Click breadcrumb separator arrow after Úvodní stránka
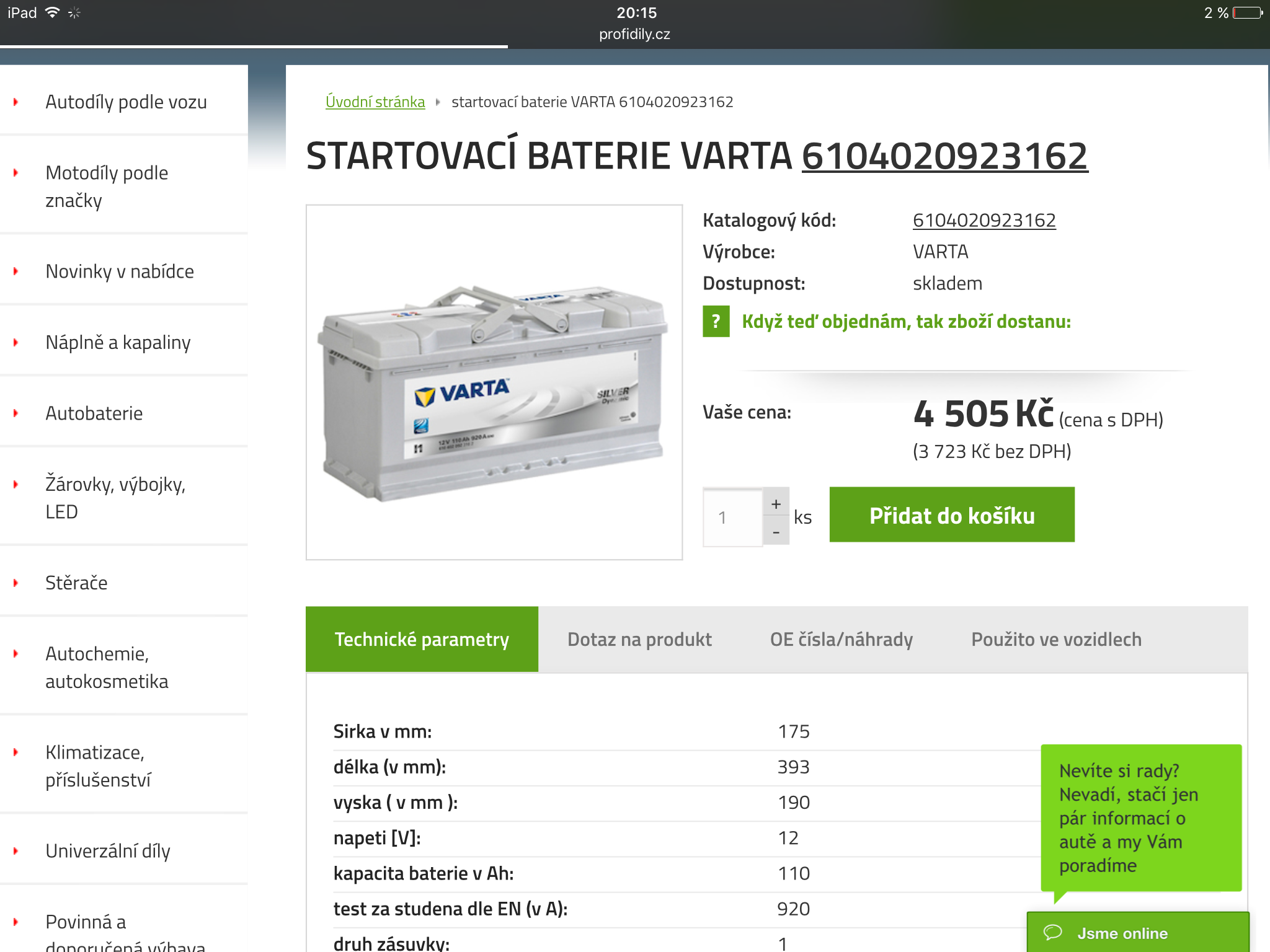The width and height of the screenshot is (1270, 952). (438, 102)
